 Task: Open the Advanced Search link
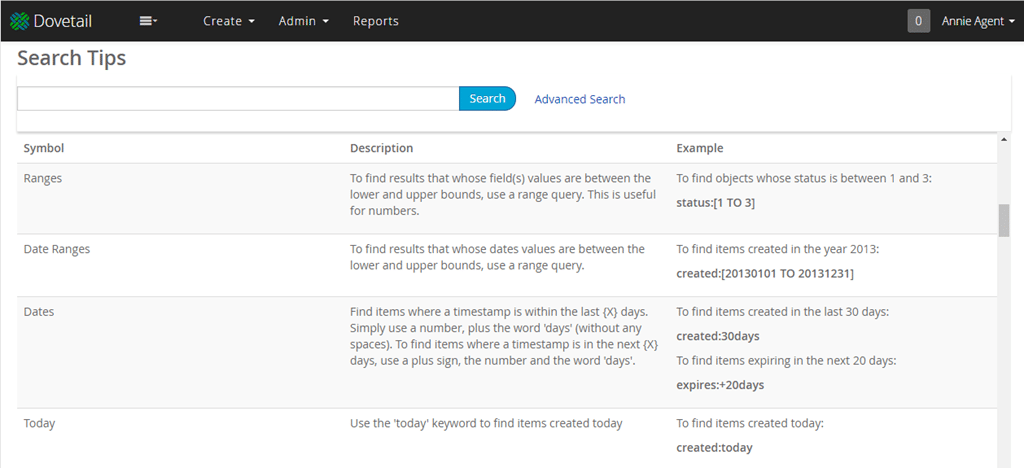(x=580, y=99)
